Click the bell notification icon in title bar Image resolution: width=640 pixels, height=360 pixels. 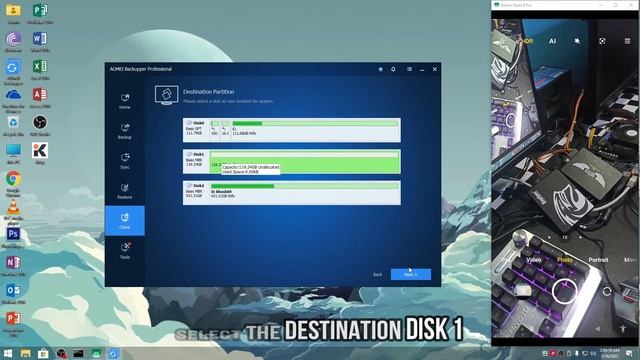click(393, 69)
